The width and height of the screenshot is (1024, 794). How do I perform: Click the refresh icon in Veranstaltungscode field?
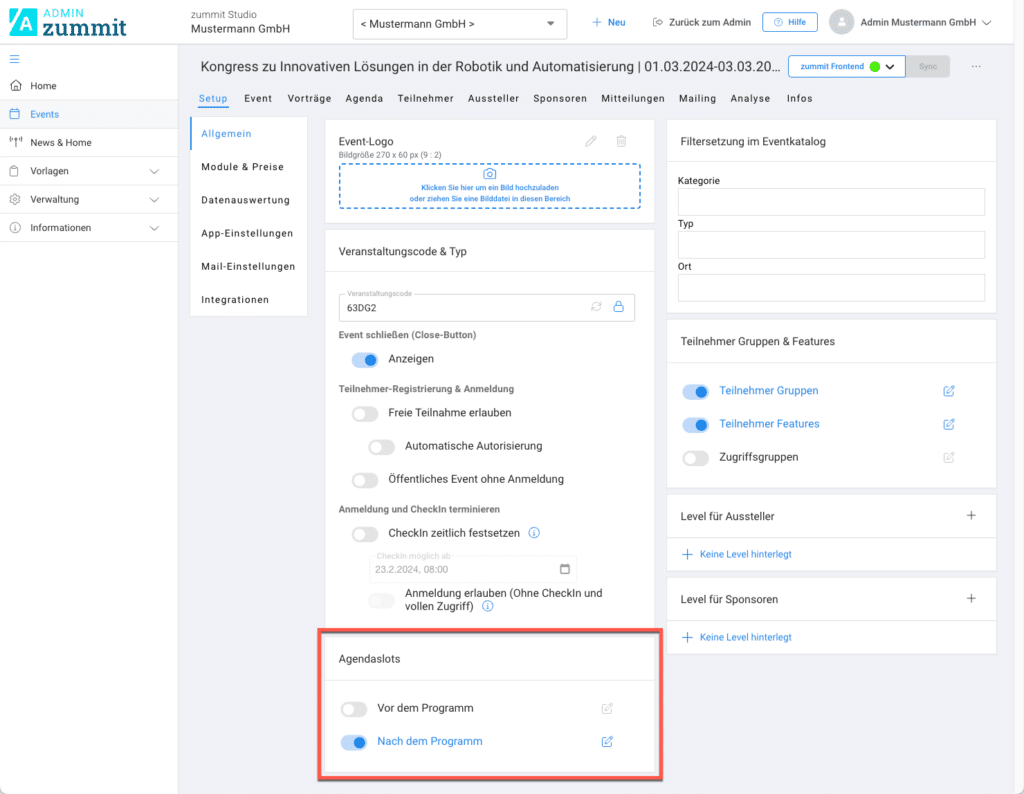[x=597, y=307]
